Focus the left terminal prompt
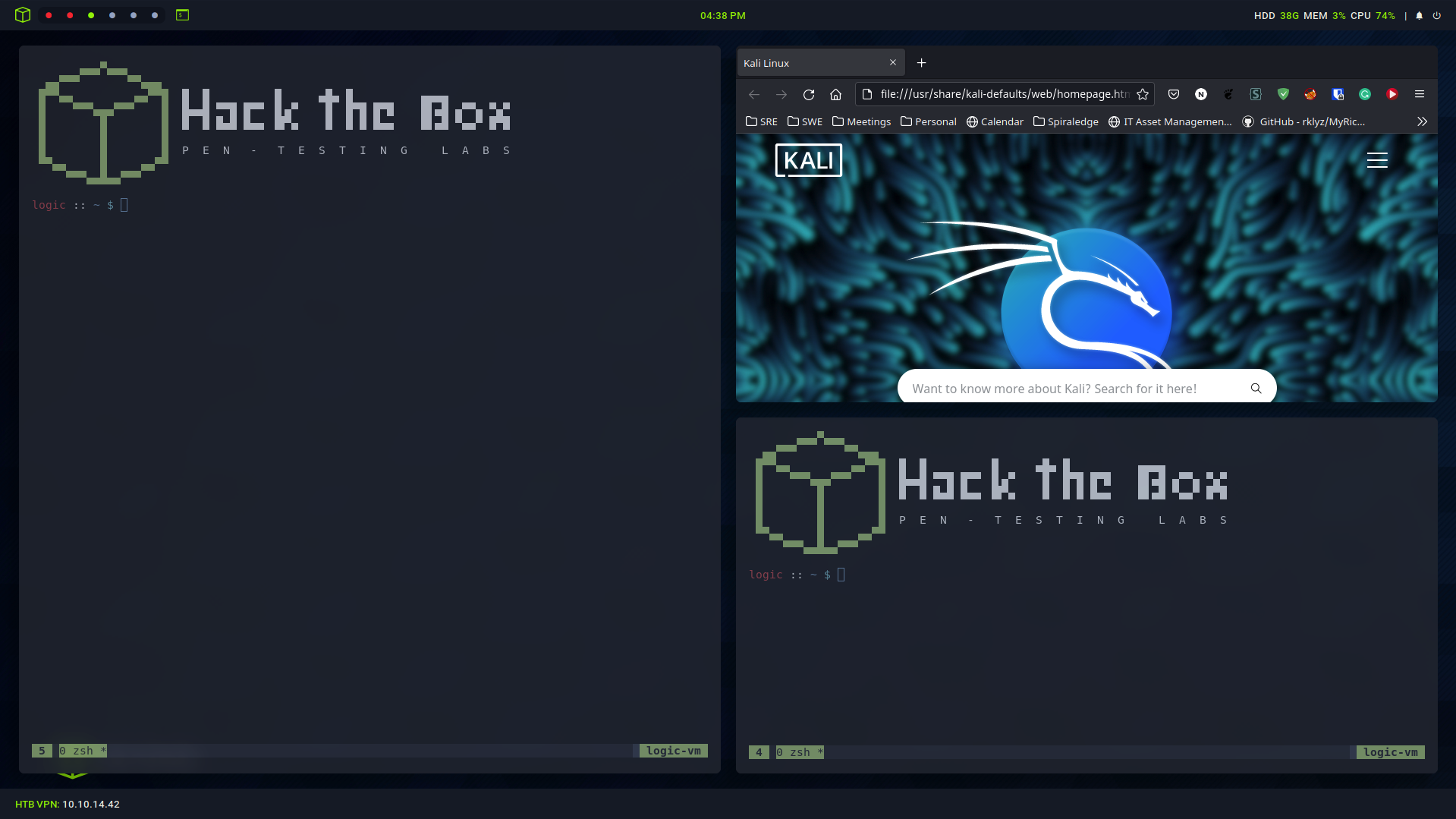1456x819 pixels. click(x=80, y=205)
